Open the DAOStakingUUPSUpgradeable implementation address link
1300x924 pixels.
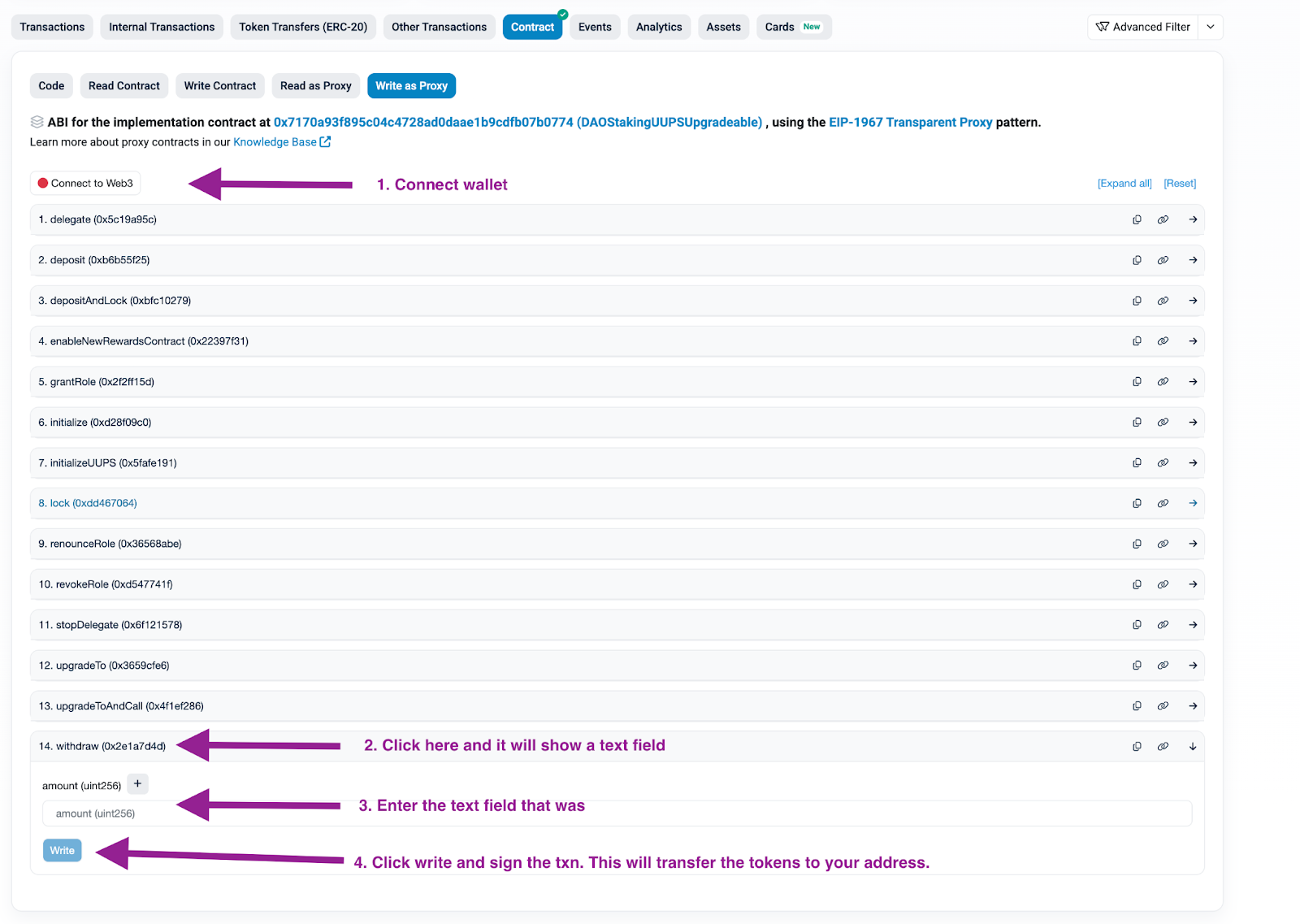point(518,123)
